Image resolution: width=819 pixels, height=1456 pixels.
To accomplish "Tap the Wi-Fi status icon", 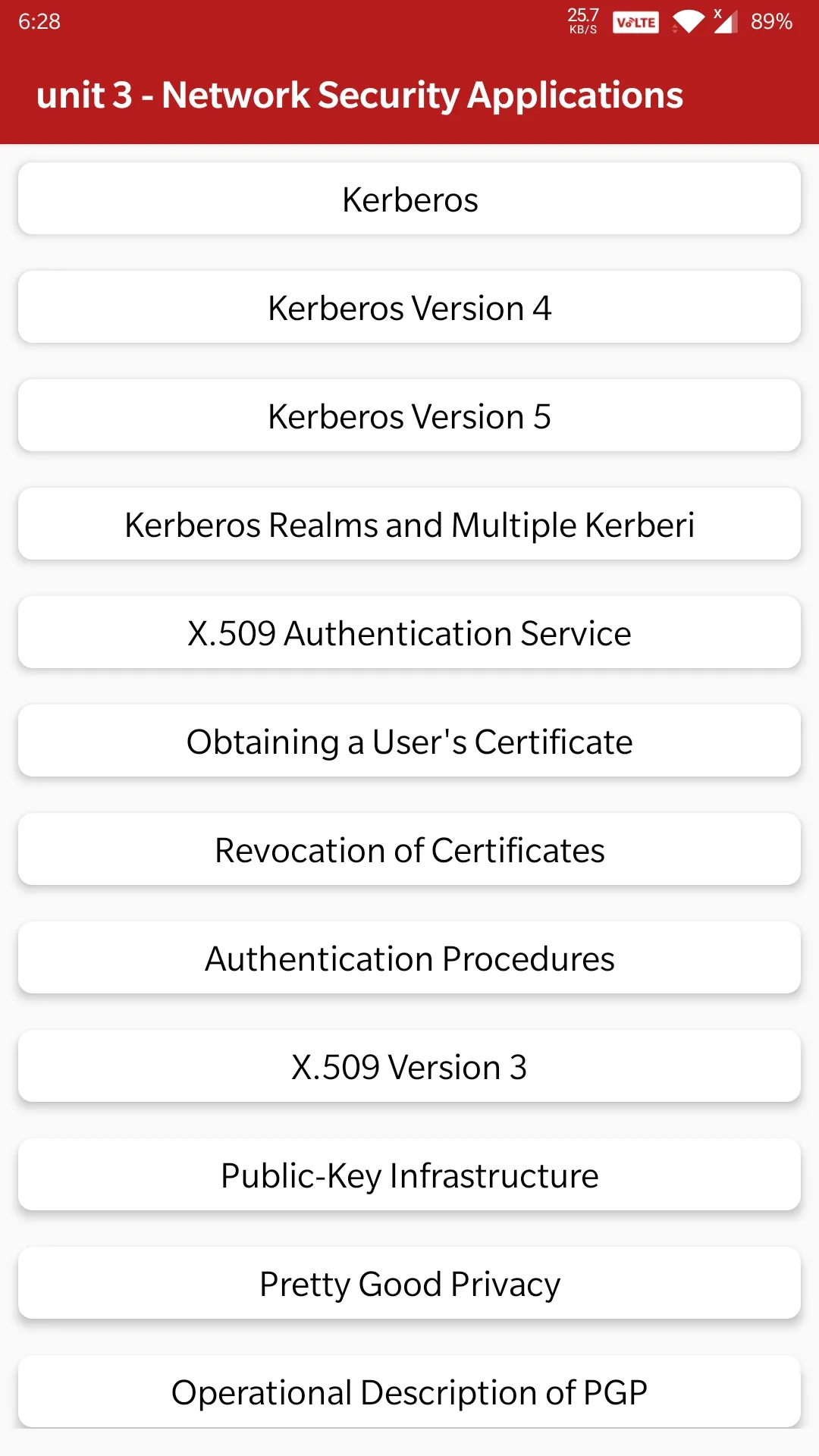I will point(688,22).
